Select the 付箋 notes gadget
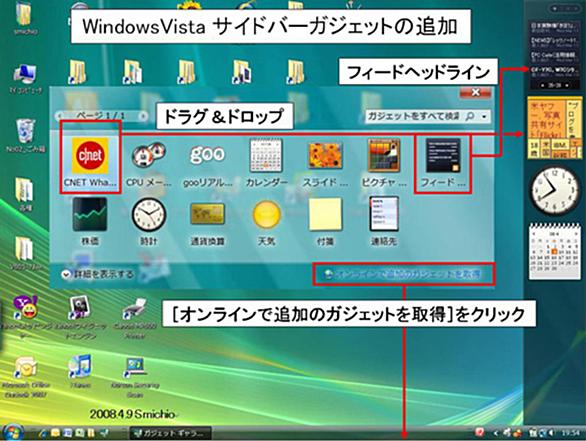The image size is (586, 441). 325,221
